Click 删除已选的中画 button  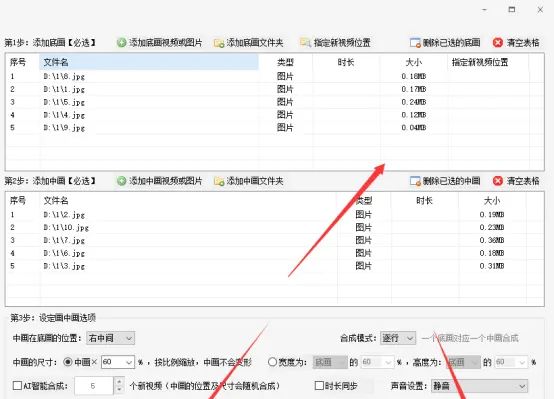pos(445,181)
